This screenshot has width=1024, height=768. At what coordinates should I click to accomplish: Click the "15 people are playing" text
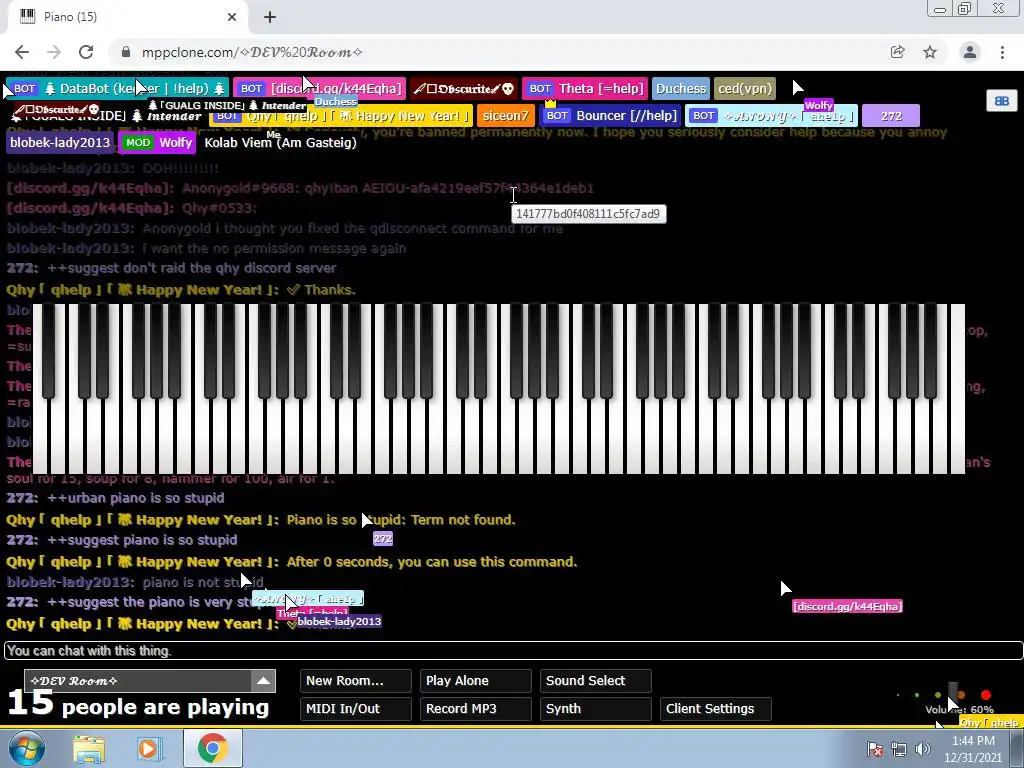point(138,704)
